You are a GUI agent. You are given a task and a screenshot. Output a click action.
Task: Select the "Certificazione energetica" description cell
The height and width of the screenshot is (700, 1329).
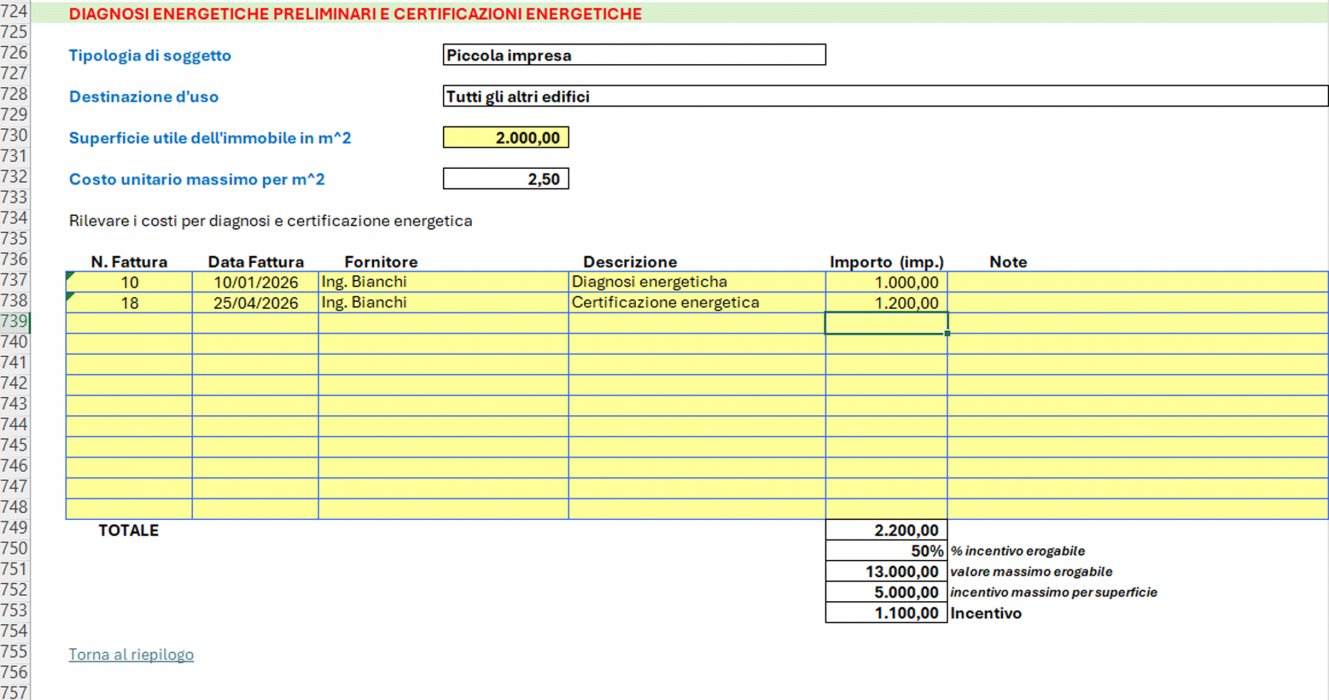point(696,303)
